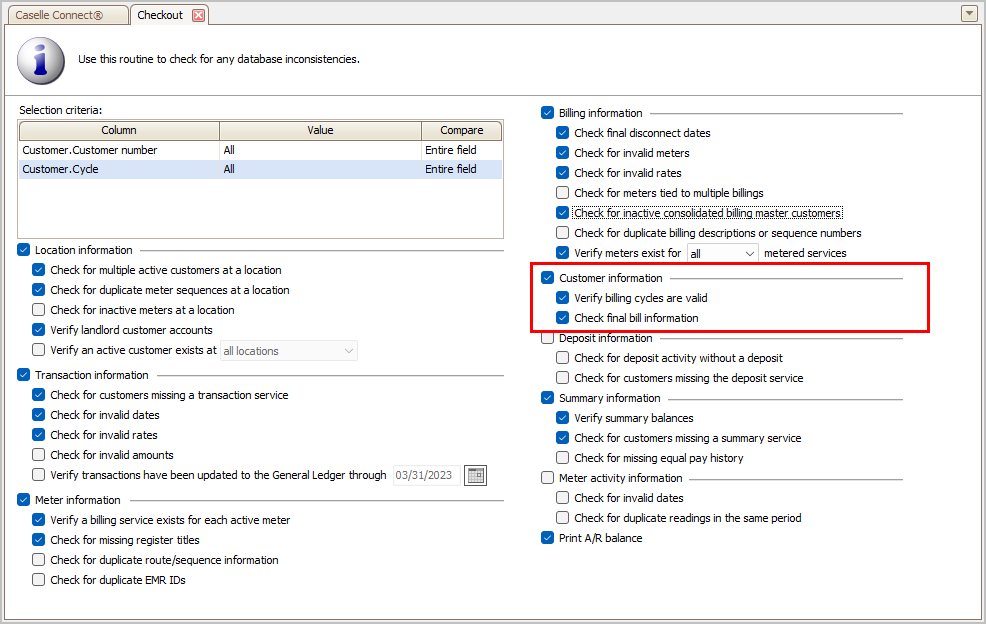Click the Column header in selection criteria
Viewport: 986px width, 624px height.
(x=119, y=130)
